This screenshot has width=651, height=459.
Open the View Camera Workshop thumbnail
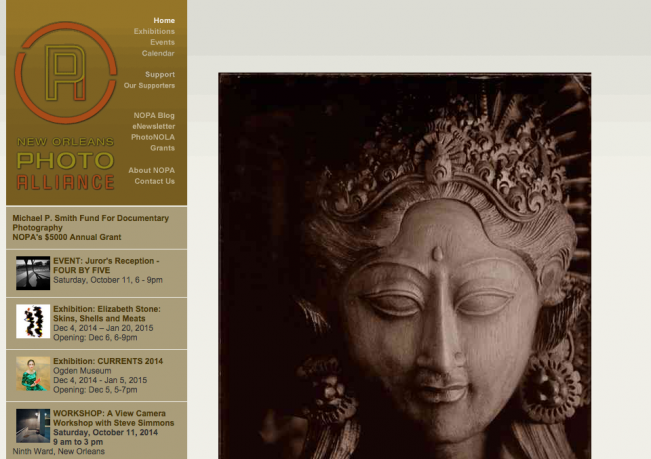coord(32,426)
